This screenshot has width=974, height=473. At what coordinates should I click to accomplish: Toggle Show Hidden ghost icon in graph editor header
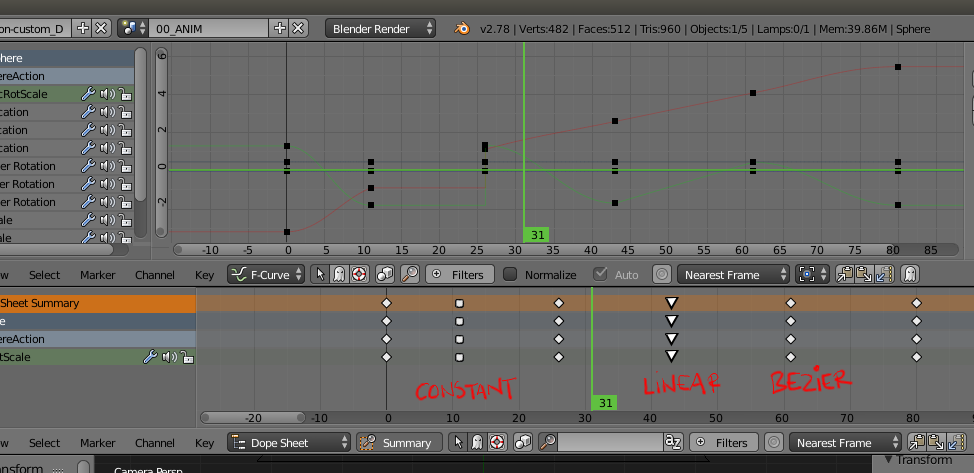(x=339, y=274)
